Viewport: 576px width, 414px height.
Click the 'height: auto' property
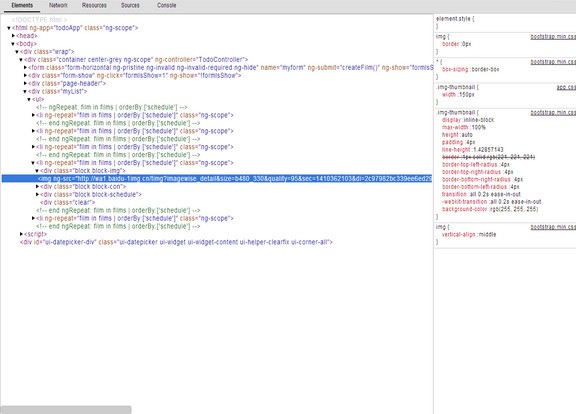click(x=457, y=135)
